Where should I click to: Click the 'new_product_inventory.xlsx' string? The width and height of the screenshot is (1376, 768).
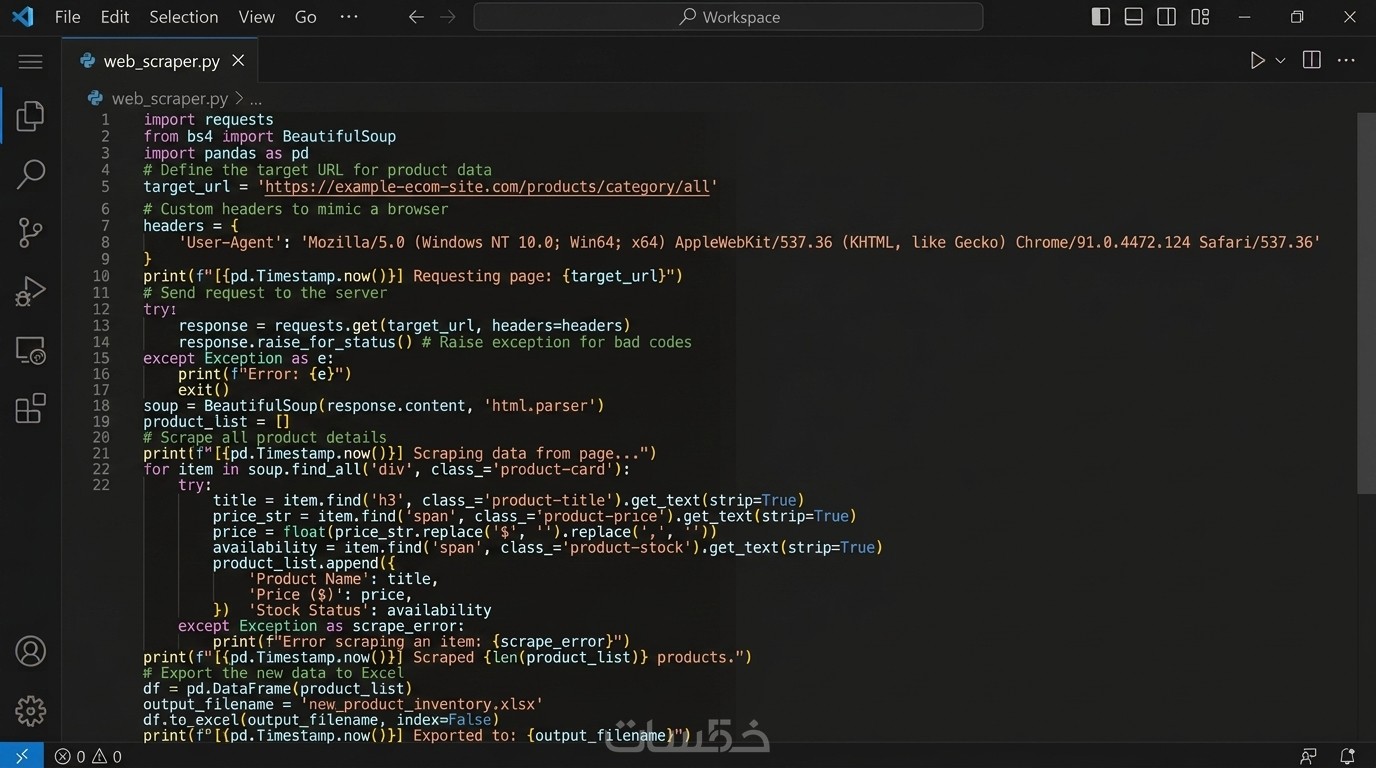pos(421,704)
